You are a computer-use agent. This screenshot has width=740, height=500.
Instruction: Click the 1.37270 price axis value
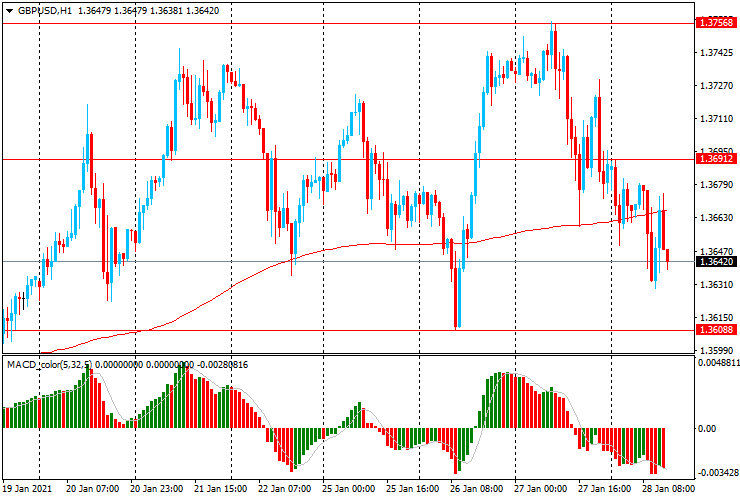pyautogui.click(x=716, y=85)
